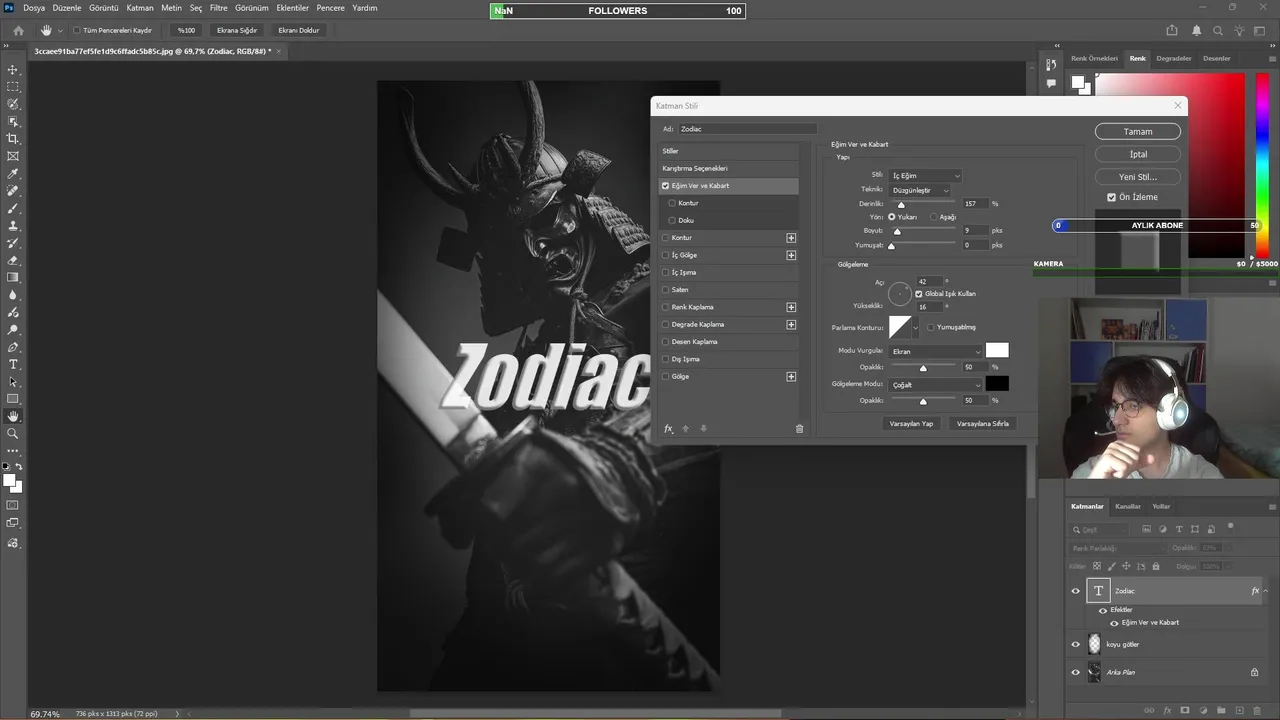
Task: Select the Crop tool
Action: coord(13,139)
